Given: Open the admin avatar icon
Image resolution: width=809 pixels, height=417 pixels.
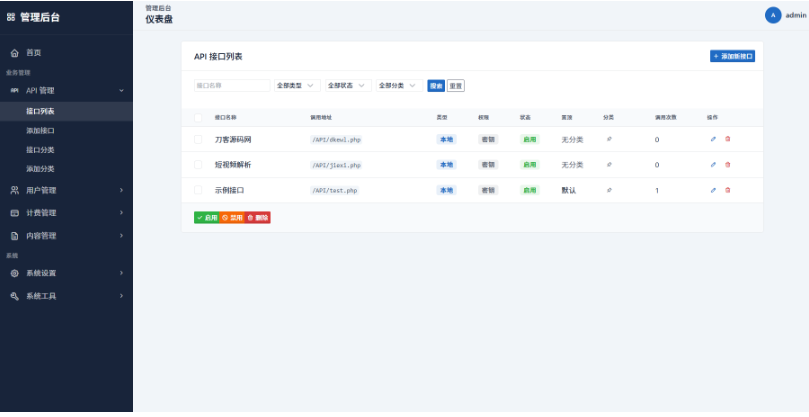Looking at the screenshot, I should point(773,15).
